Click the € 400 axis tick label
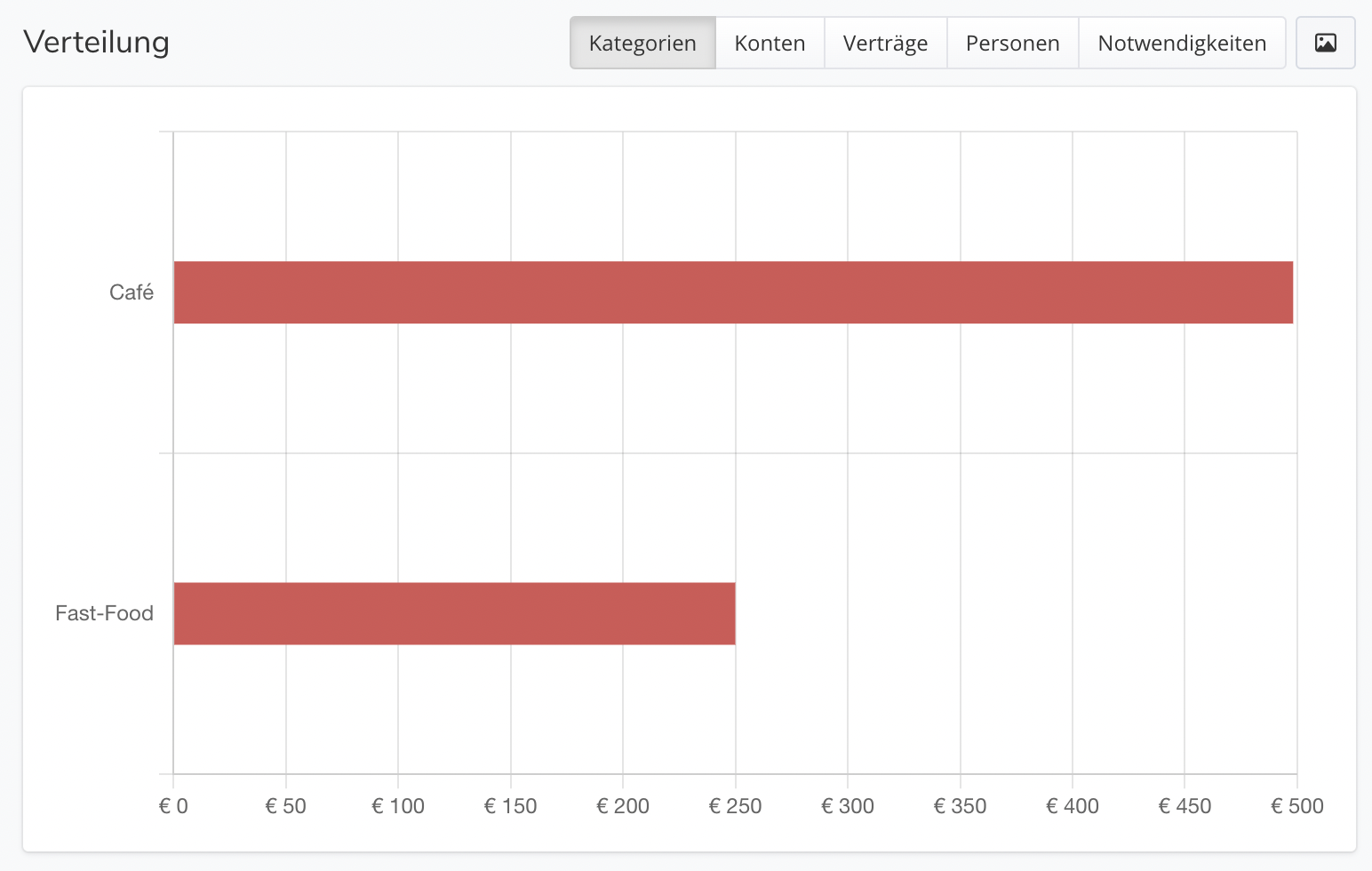This screenshot has height=871, width=1372. 1073,806
